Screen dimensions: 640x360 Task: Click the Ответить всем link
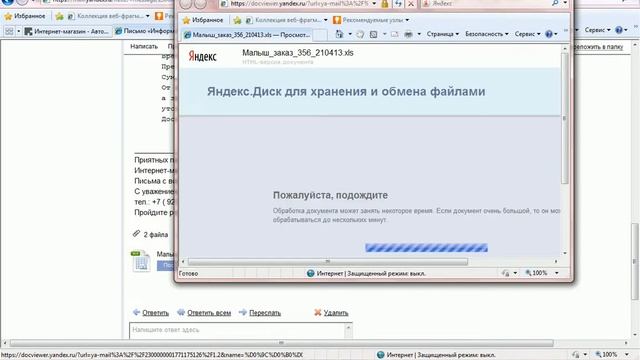pyautogui.click(x=209, y=313)
